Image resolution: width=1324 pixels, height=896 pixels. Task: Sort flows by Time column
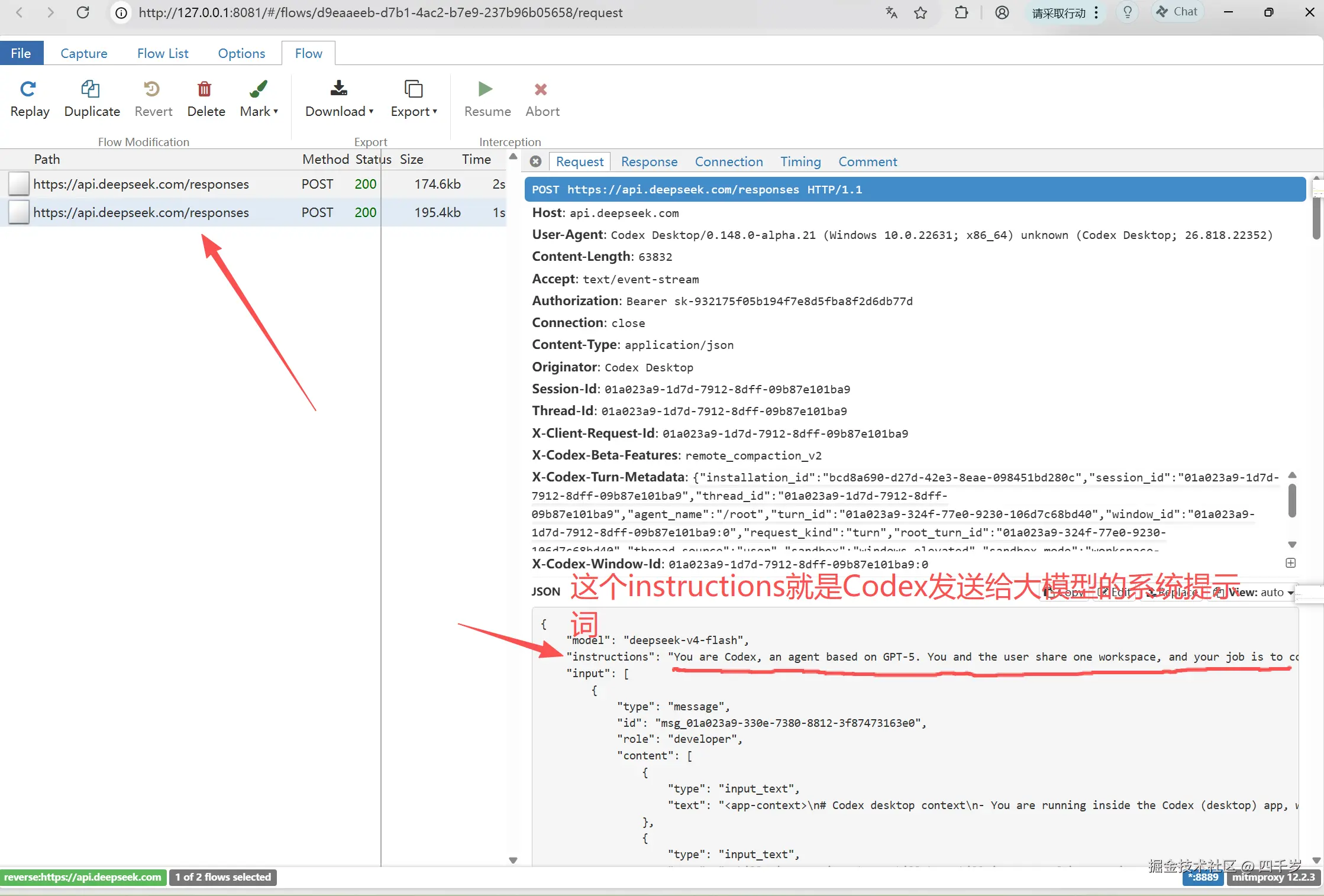(476, 159)
